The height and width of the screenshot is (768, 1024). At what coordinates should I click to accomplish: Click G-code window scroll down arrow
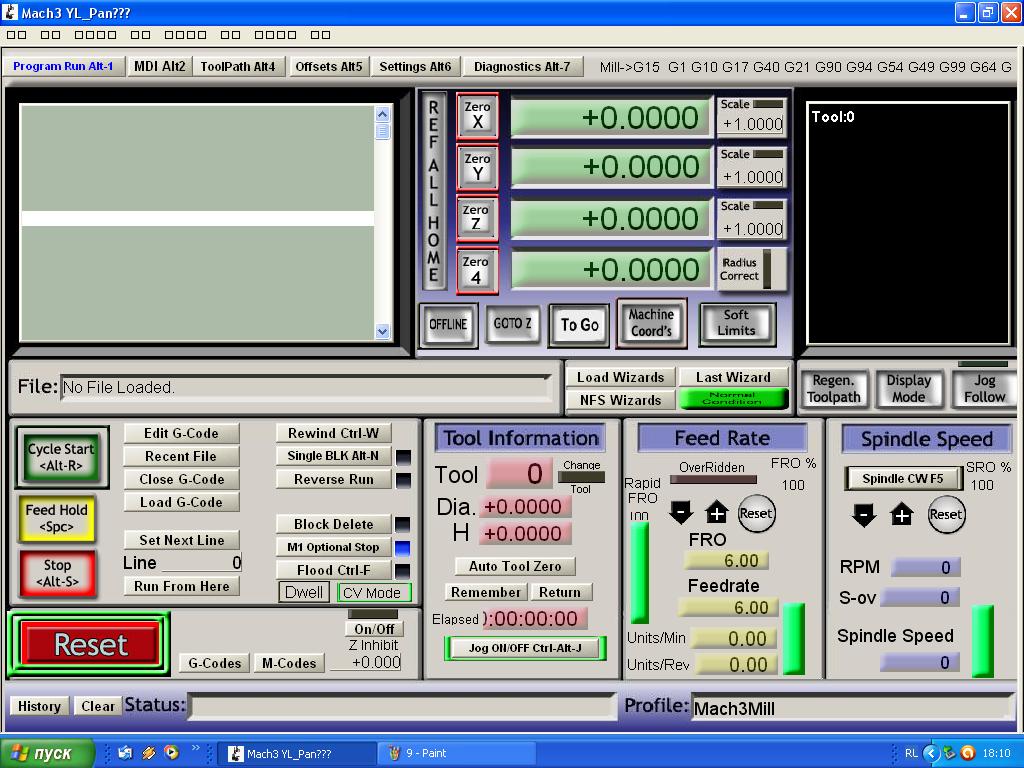tap(383, 331)
